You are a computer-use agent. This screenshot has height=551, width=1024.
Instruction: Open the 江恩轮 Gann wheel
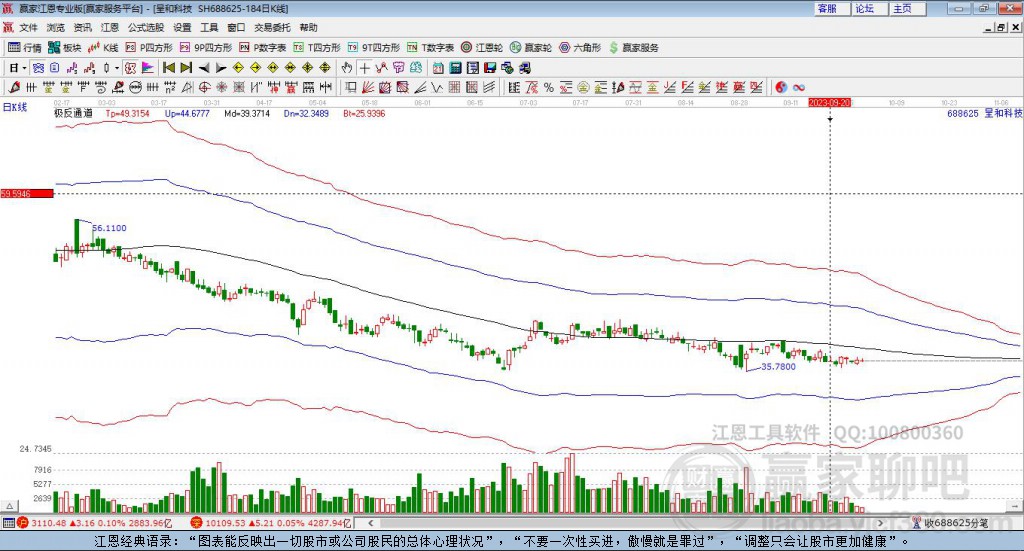point(482,48)
